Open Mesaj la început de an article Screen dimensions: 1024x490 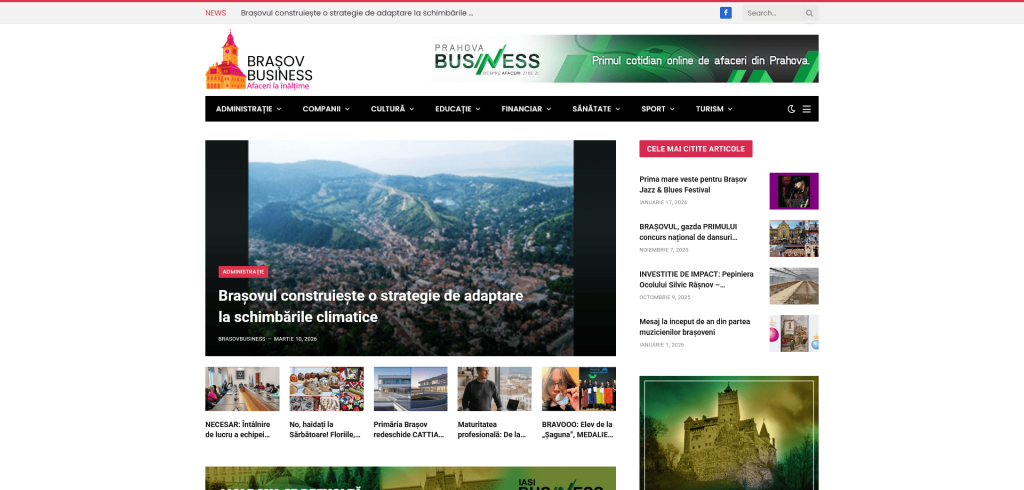695,327
